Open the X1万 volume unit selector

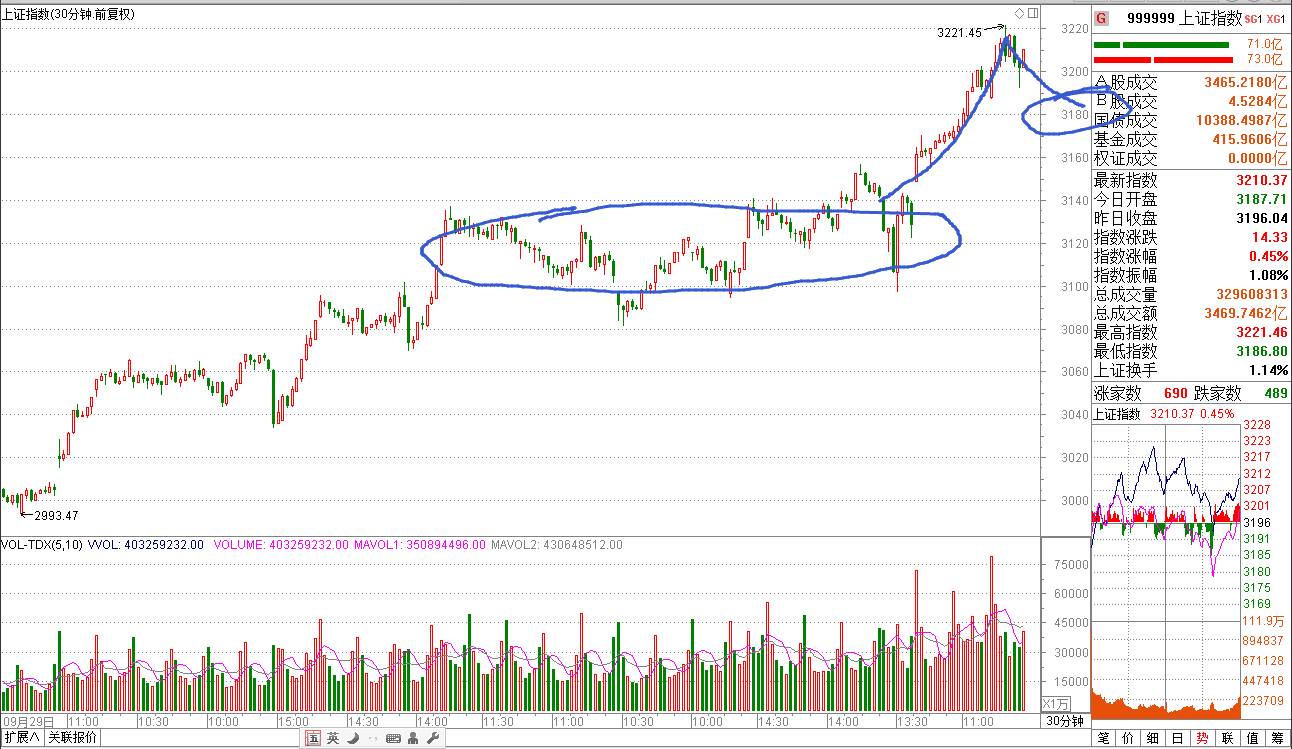1056,703
